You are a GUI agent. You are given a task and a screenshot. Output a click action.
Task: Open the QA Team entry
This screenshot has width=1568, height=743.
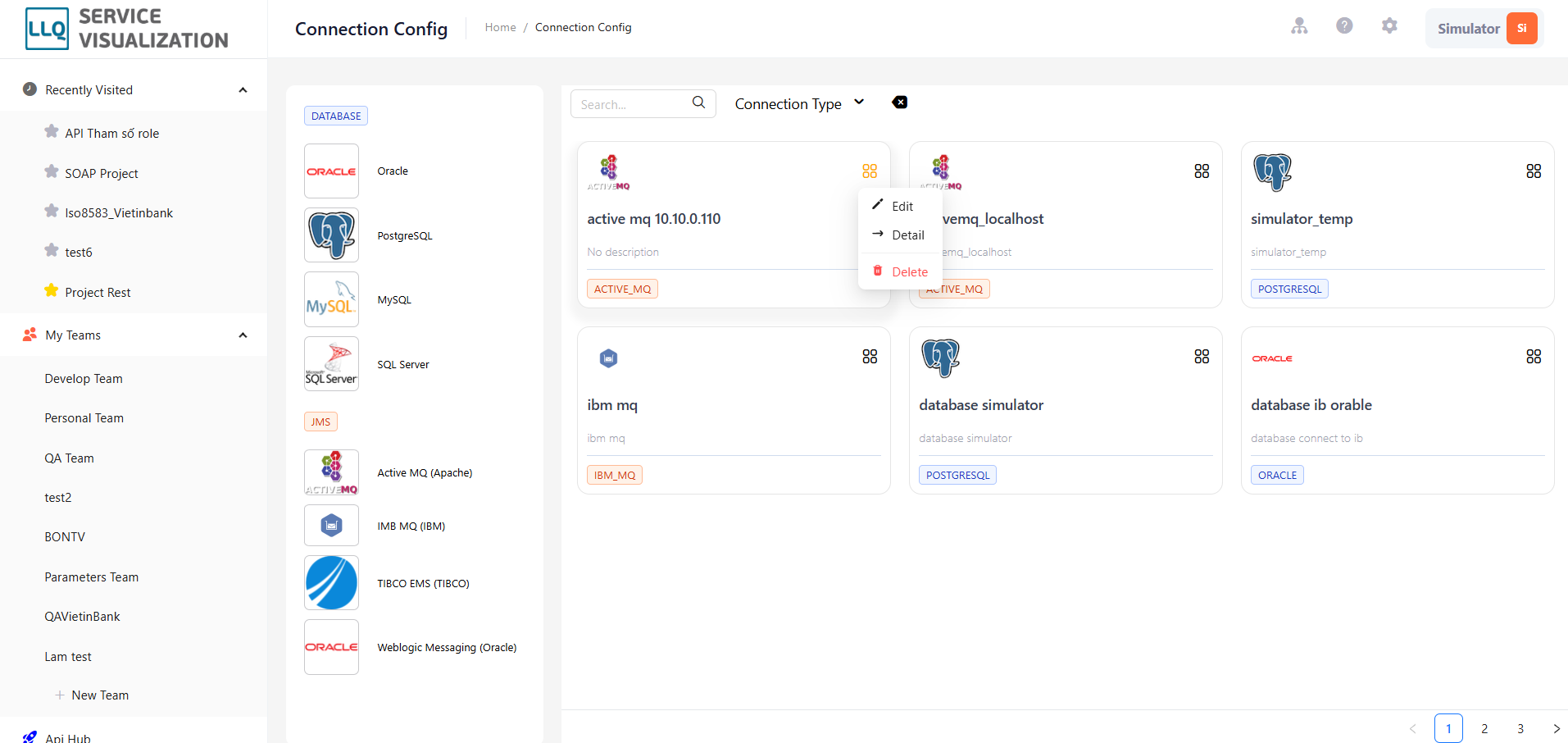69,458
